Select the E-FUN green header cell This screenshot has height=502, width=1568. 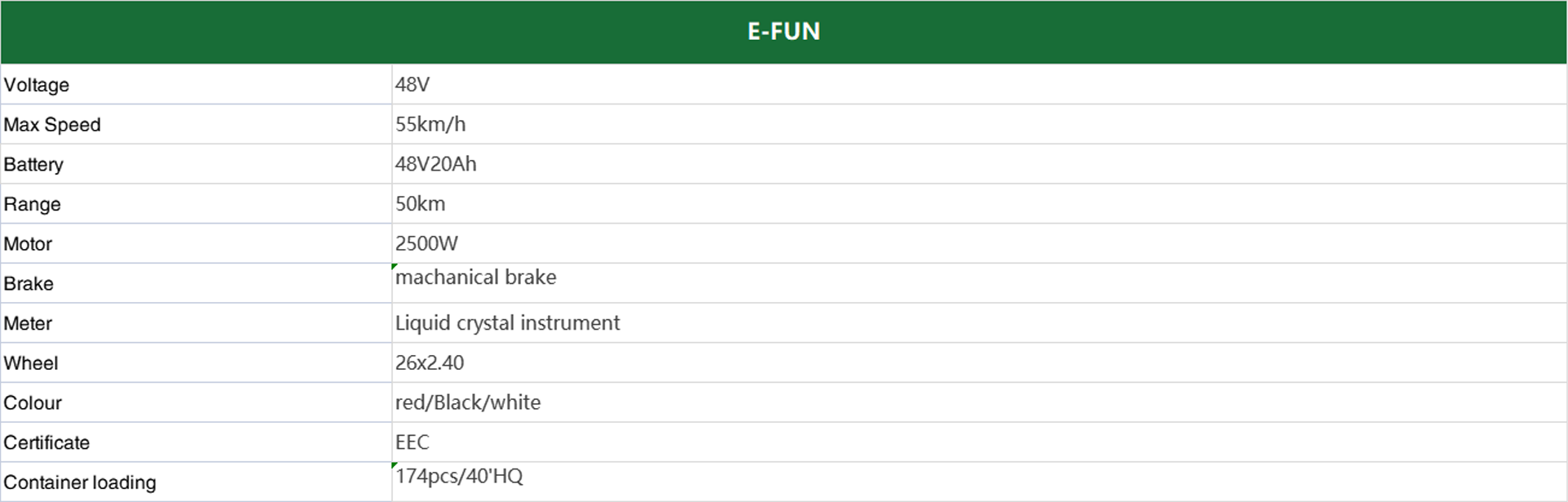pos(783,32)
